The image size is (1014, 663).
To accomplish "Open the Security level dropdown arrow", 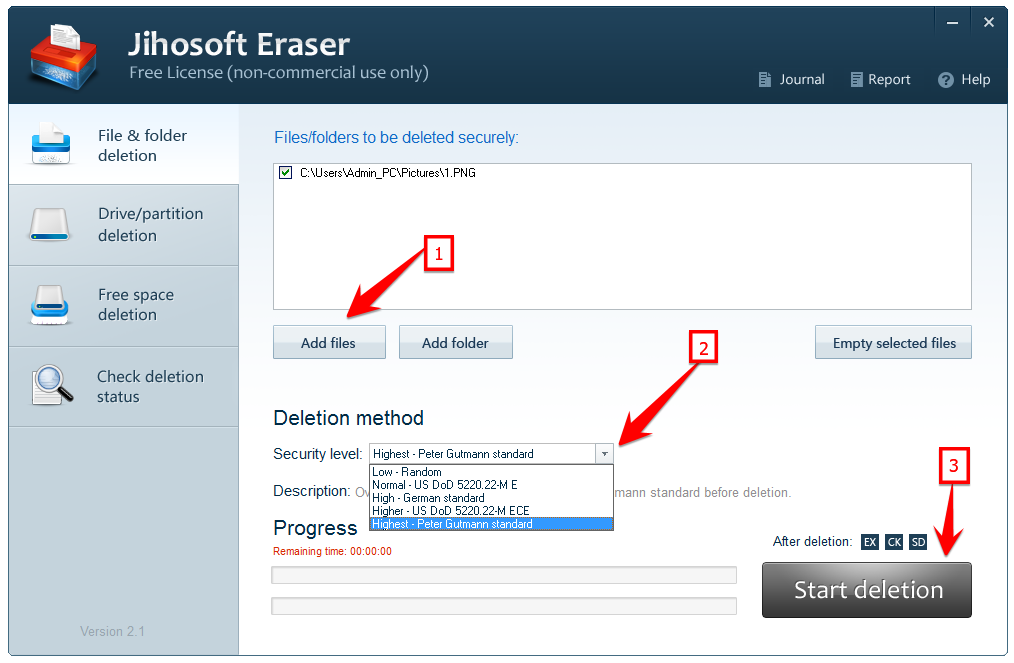I will [x=604, y=454].
